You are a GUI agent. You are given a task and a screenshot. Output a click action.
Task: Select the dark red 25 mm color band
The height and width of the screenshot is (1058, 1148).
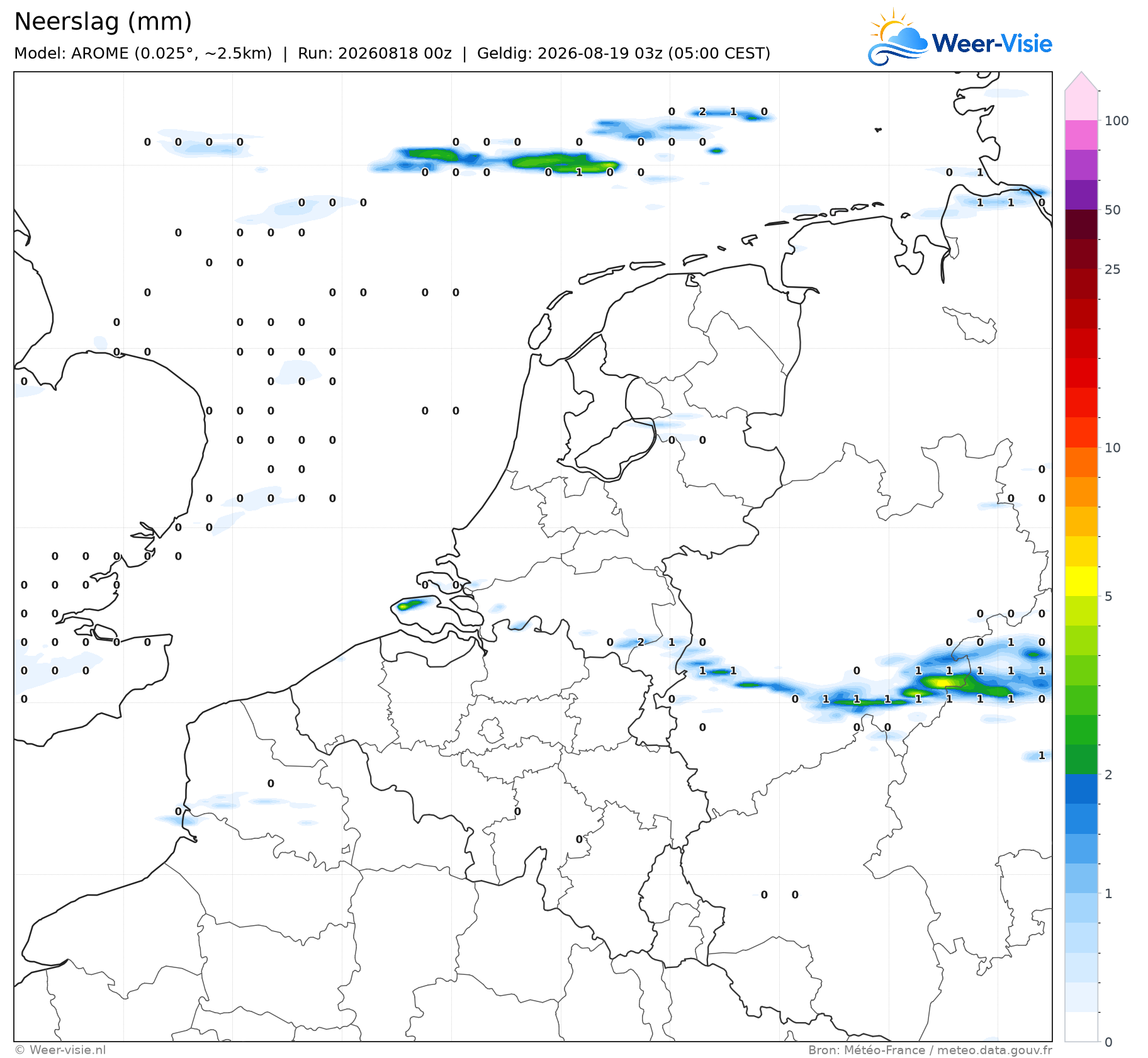coord(1081,254)
